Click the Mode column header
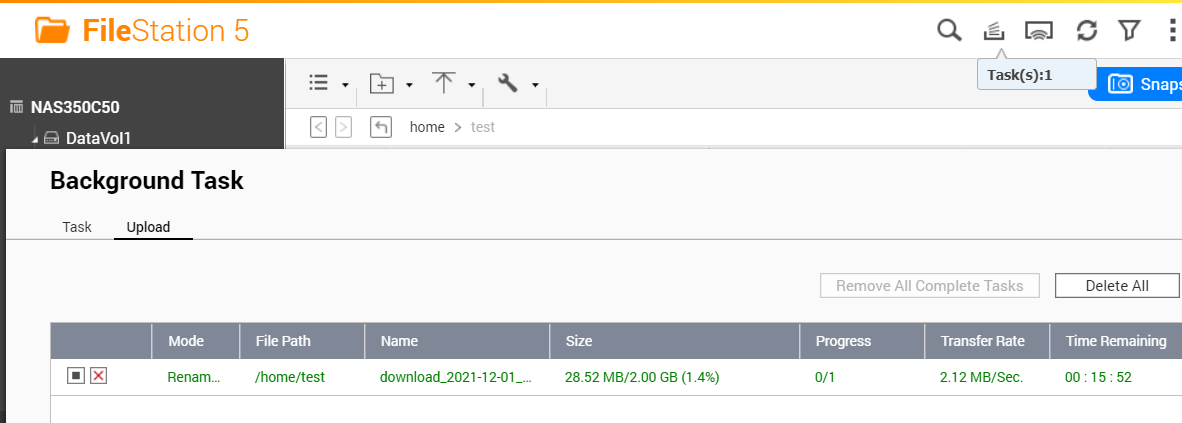This screenshot has height=423, width=1182. tap(195, 341)
